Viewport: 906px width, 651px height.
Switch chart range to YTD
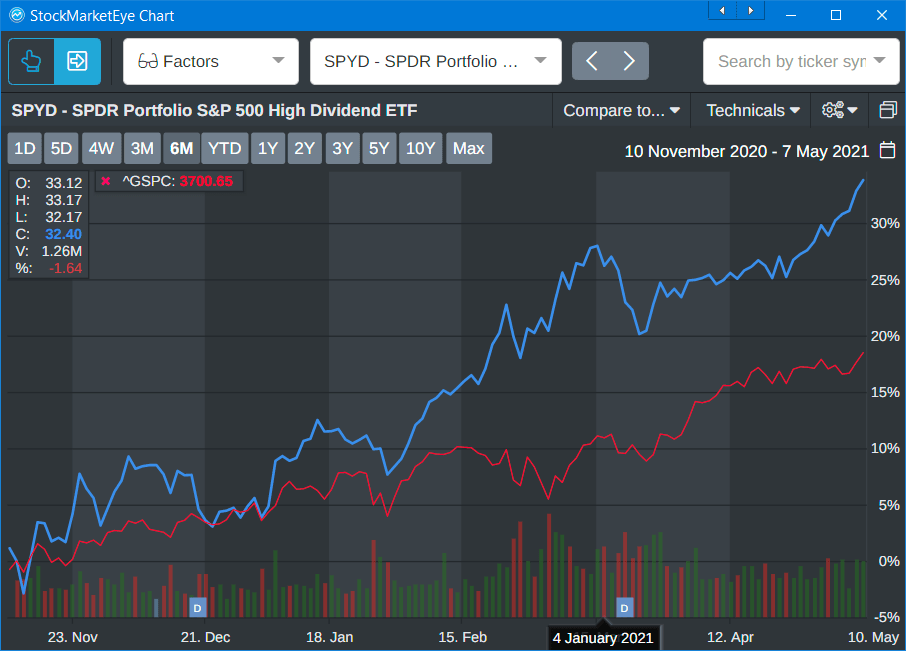(224, 149)
